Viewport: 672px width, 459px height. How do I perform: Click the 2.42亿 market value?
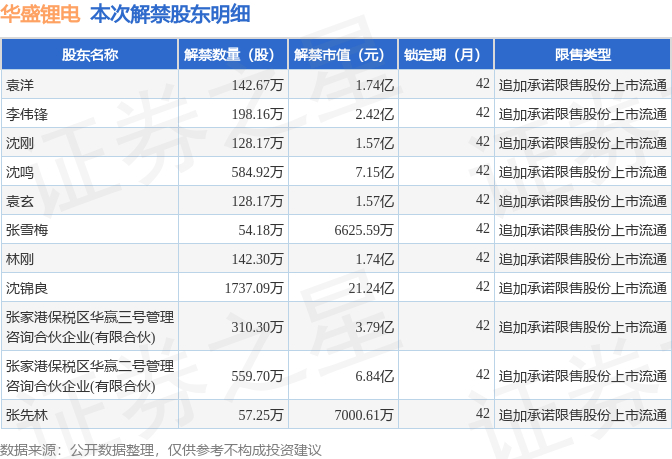[x=374, y=114]
